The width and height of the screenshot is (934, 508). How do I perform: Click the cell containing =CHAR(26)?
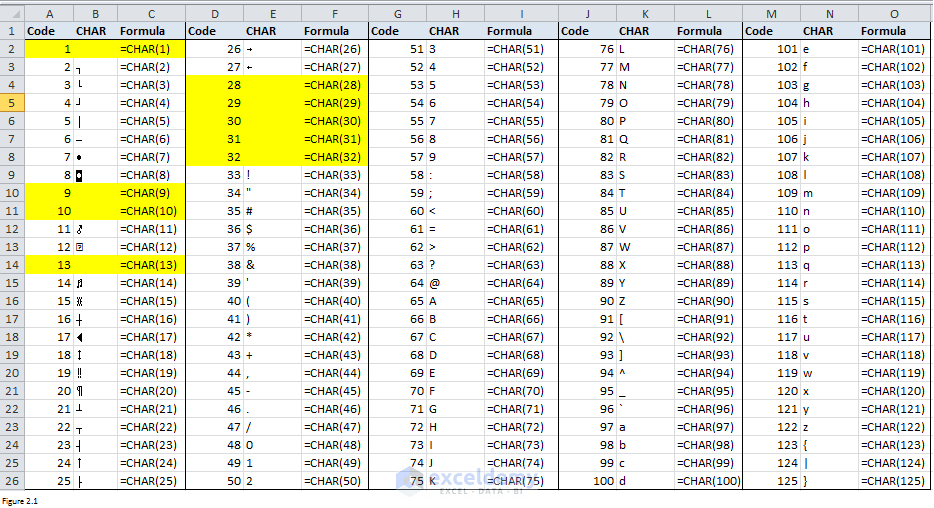pyautogui.click(x=335, y=49)
